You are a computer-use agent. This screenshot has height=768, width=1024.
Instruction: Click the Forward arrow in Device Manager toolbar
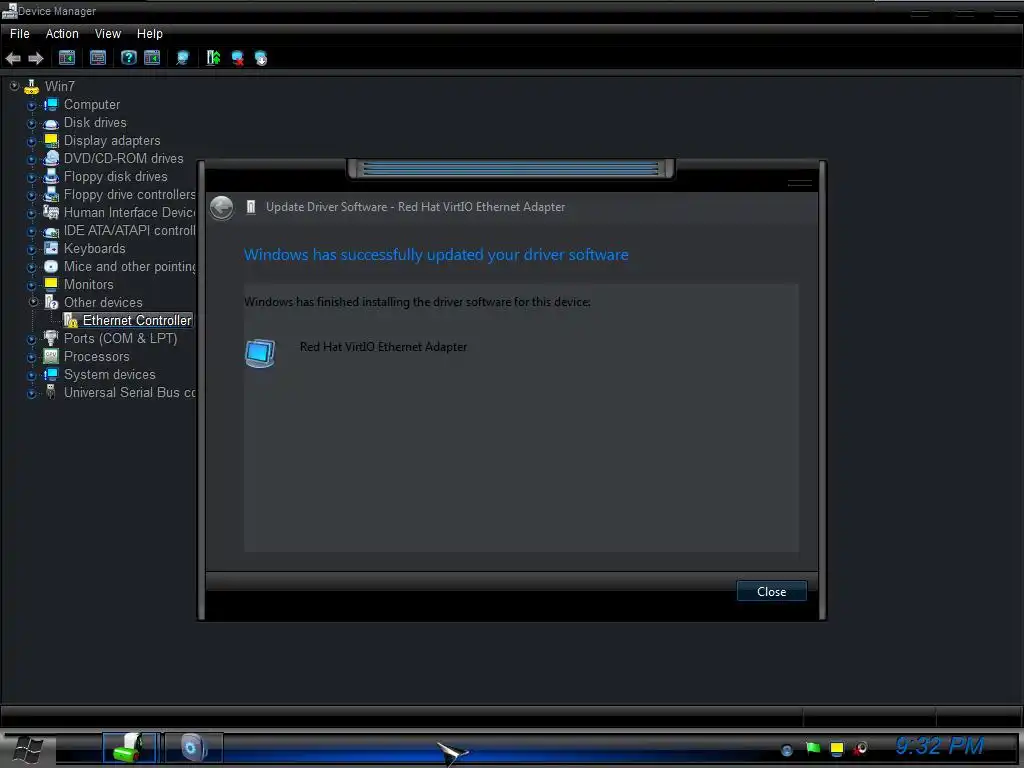[36, 58]
